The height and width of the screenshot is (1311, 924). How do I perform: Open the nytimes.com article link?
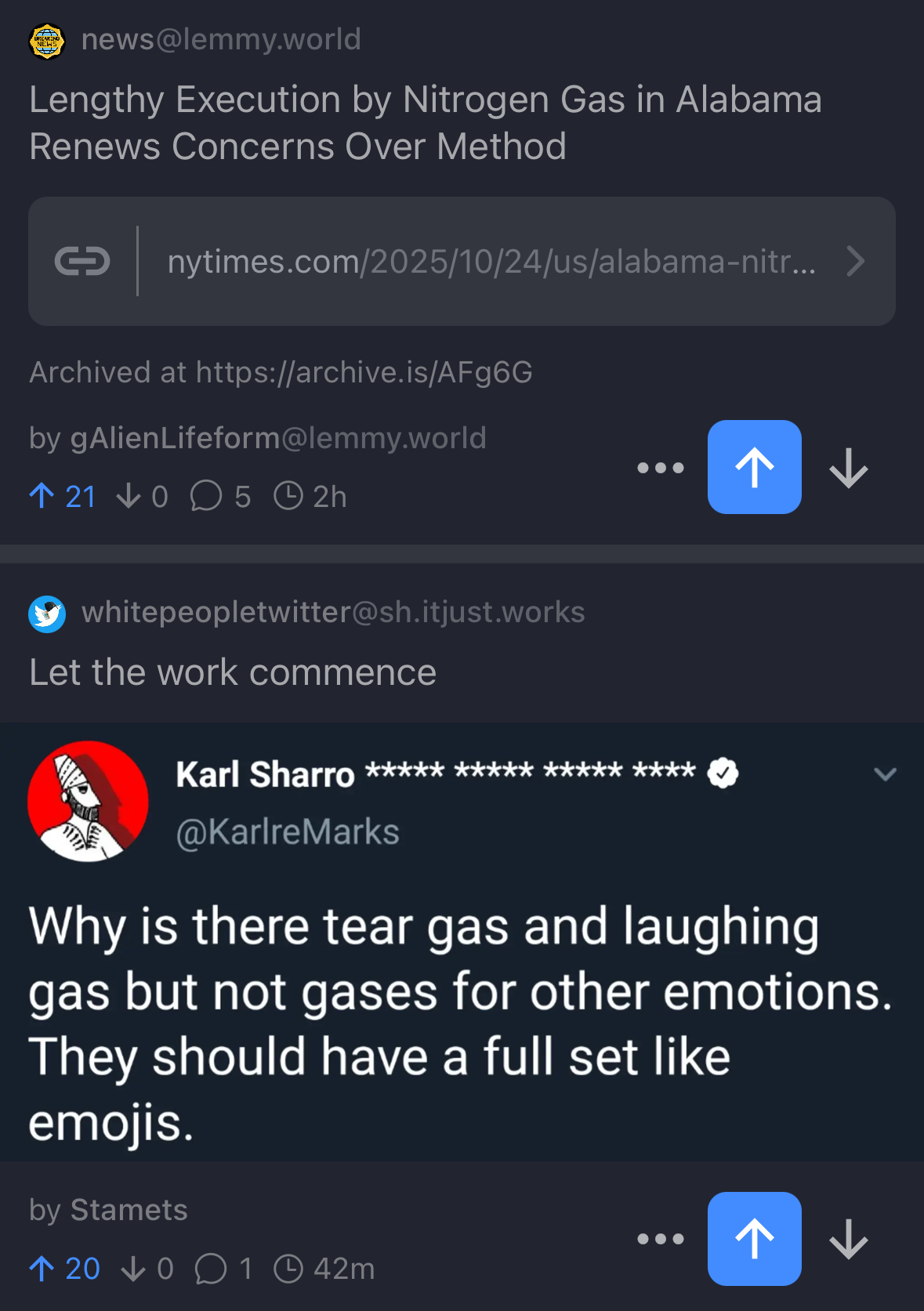click(x=491, y=261)
